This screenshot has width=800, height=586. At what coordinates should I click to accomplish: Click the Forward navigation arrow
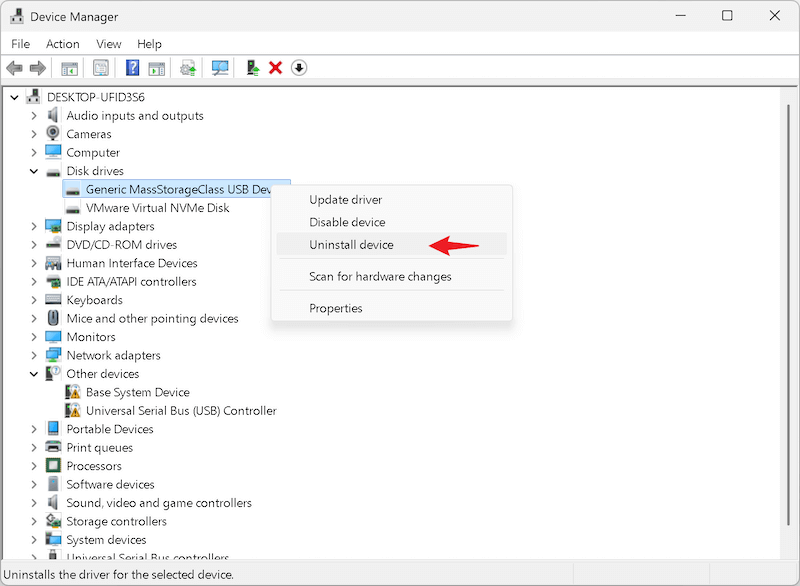click(x=38, y=67)
